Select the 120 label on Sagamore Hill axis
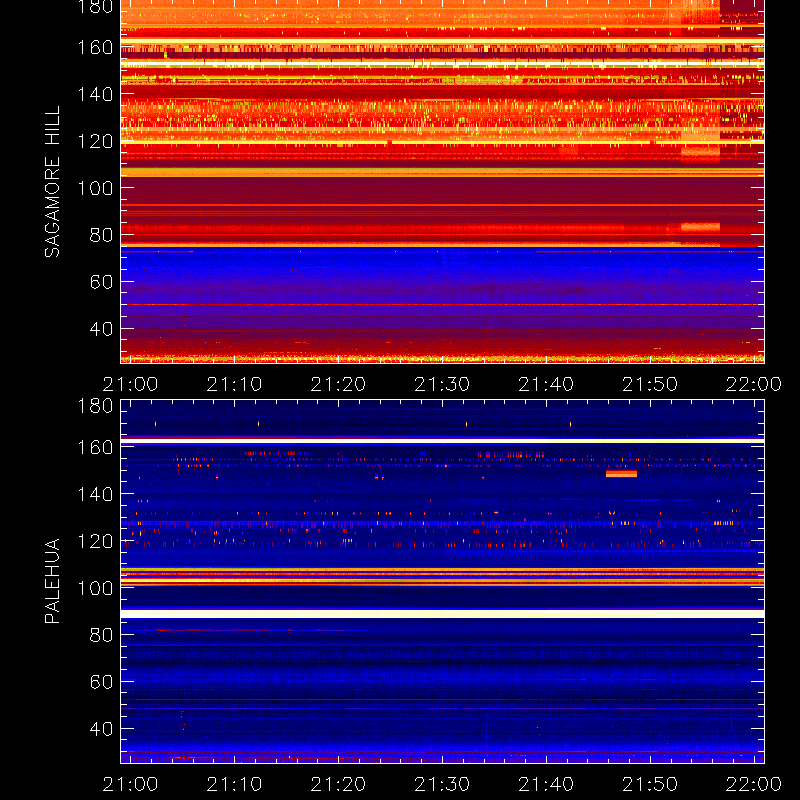The width and height of the screenshot is (800, 800). point(95,141)
